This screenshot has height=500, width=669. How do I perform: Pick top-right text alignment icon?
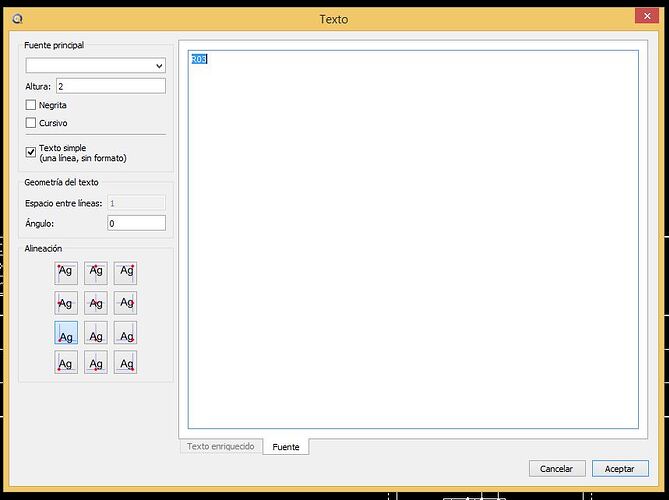click(x=125, y=272)
